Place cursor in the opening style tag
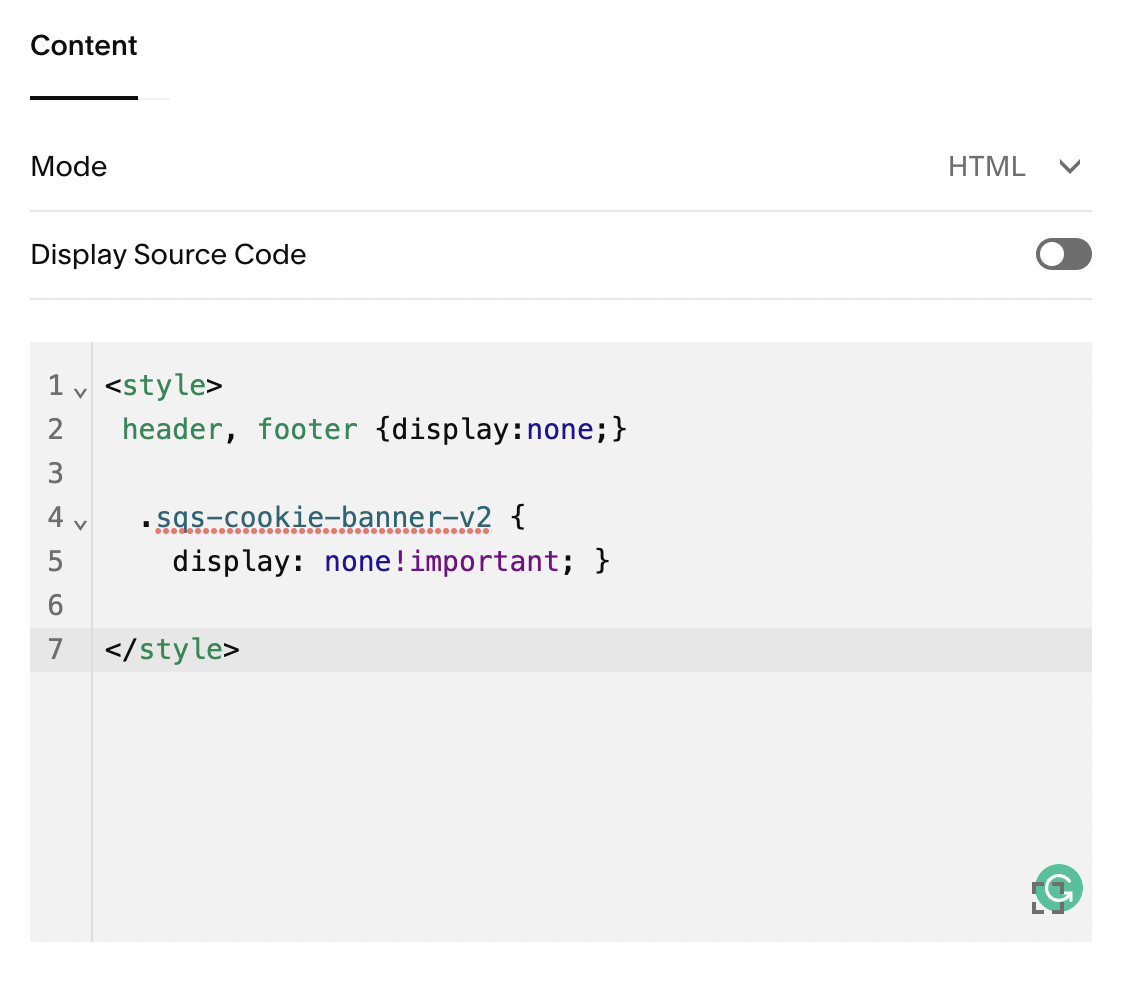 pos(163,386)
